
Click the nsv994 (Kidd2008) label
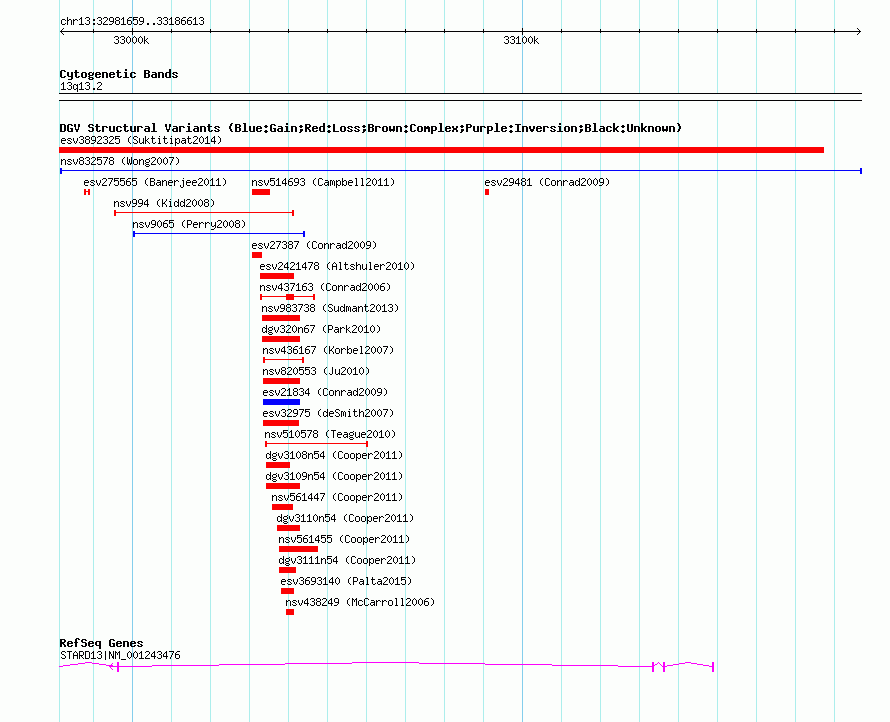pos(164,203)
